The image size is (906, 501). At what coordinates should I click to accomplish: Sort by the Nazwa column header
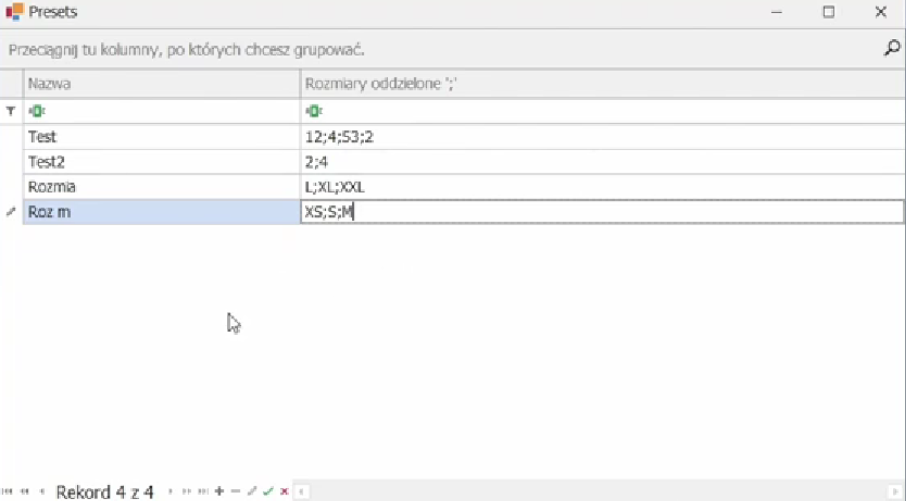[162, 85]
